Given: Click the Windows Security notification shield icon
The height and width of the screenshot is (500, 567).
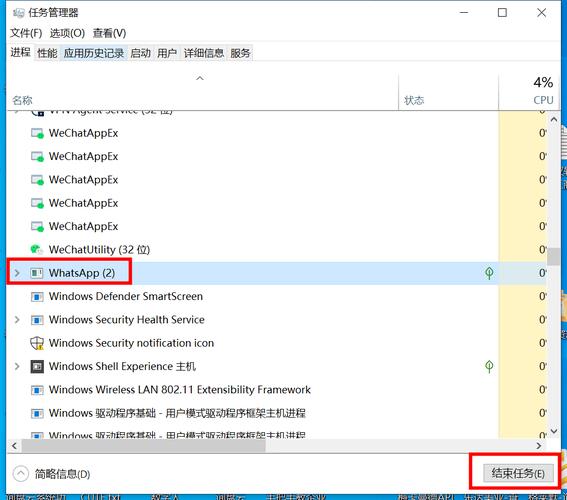Looking at the screenshot, I should tap(37, 343).
